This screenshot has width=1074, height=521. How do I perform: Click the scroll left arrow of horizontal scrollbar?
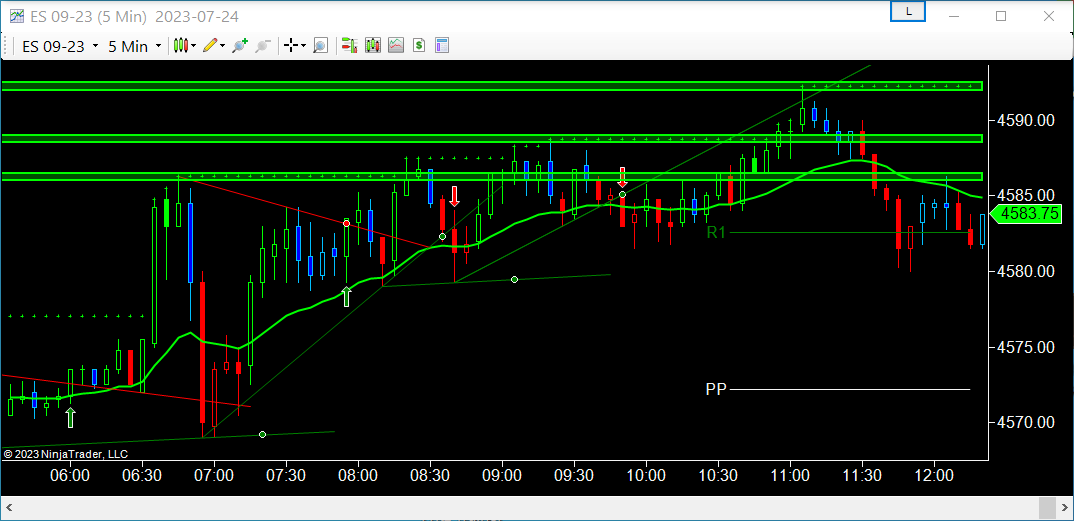click(x=10, y=507)
